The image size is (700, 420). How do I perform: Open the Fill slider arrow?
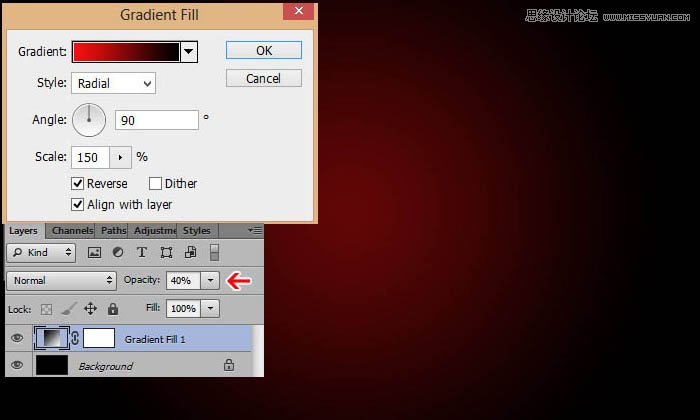point(210,308)
